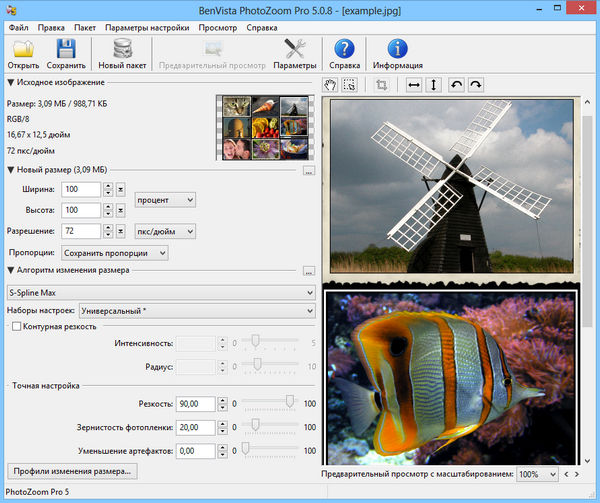Screen dimensions: 600x503
Task: Click the Информация (Info) toolbar icon
Action: [x=397, y=50]
